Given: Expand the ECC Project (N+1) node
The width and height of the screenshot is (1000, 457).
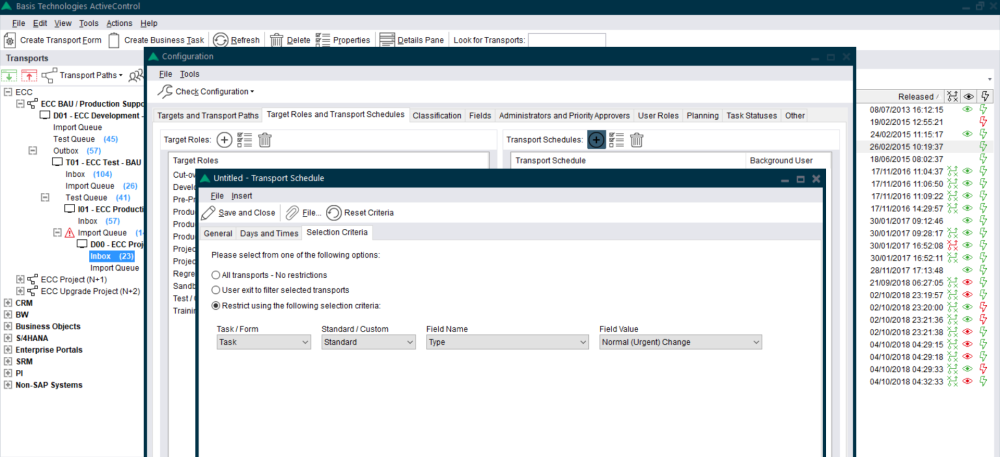Looking at the screenshot, I should [20, 280].
